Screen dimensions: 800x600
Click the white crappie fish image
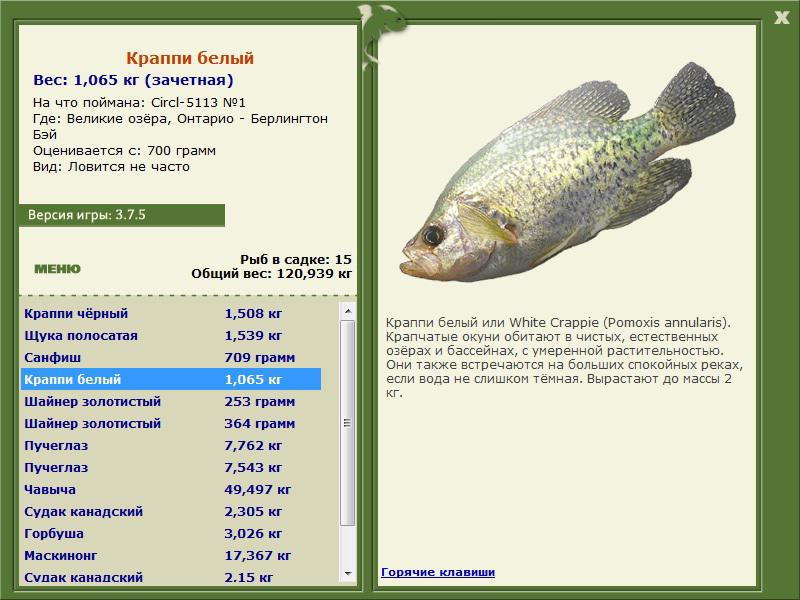click(x=566, y=173)
